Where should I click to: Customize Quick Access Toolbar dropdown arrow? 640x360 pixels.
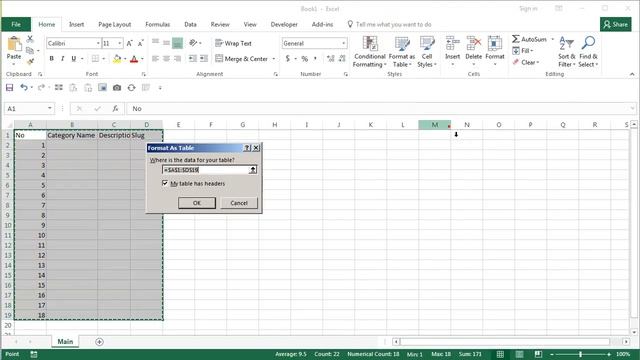click(x=160, y=88)
